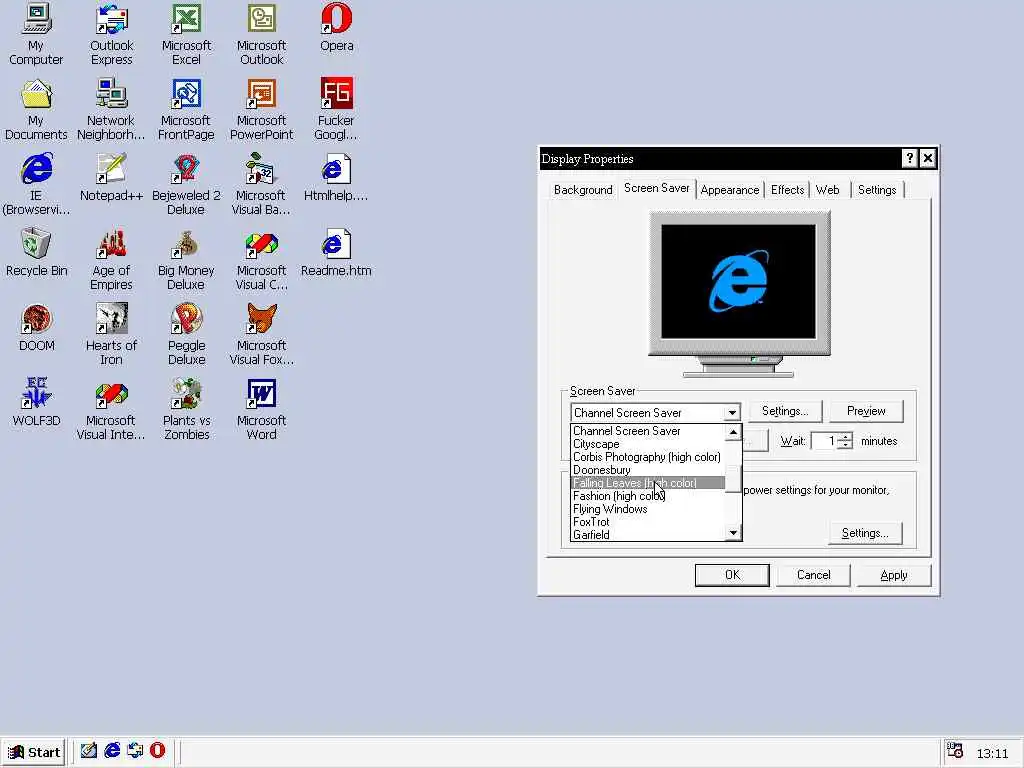1024x768 pixels.
Task: Choose Channel Screen Saver list entry
Action: (647, 431)
